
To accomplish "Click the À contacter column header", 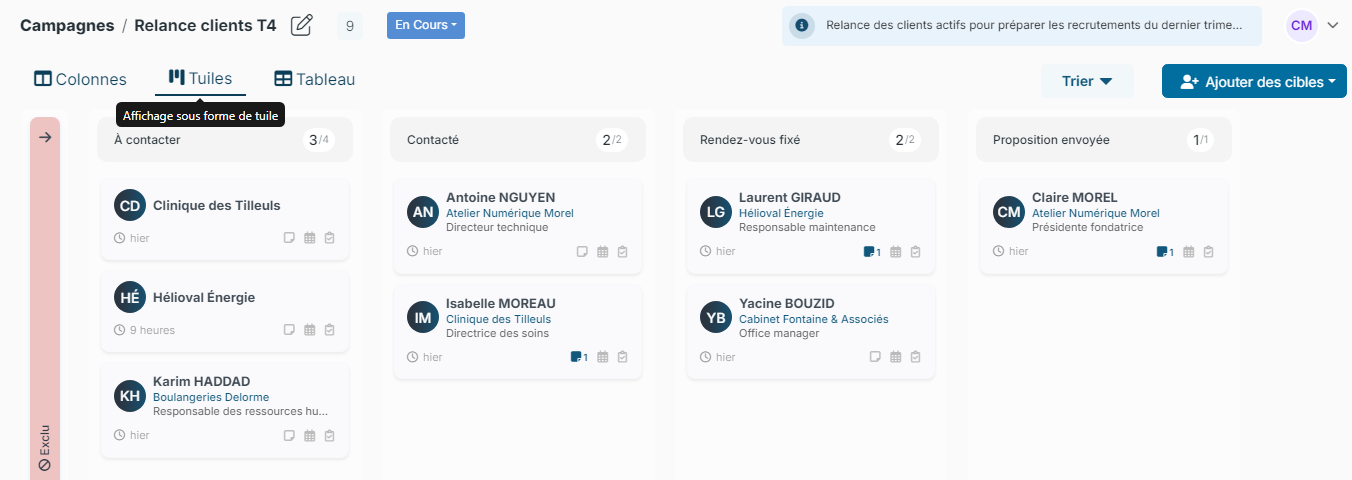I will click(x=225, y=140).
